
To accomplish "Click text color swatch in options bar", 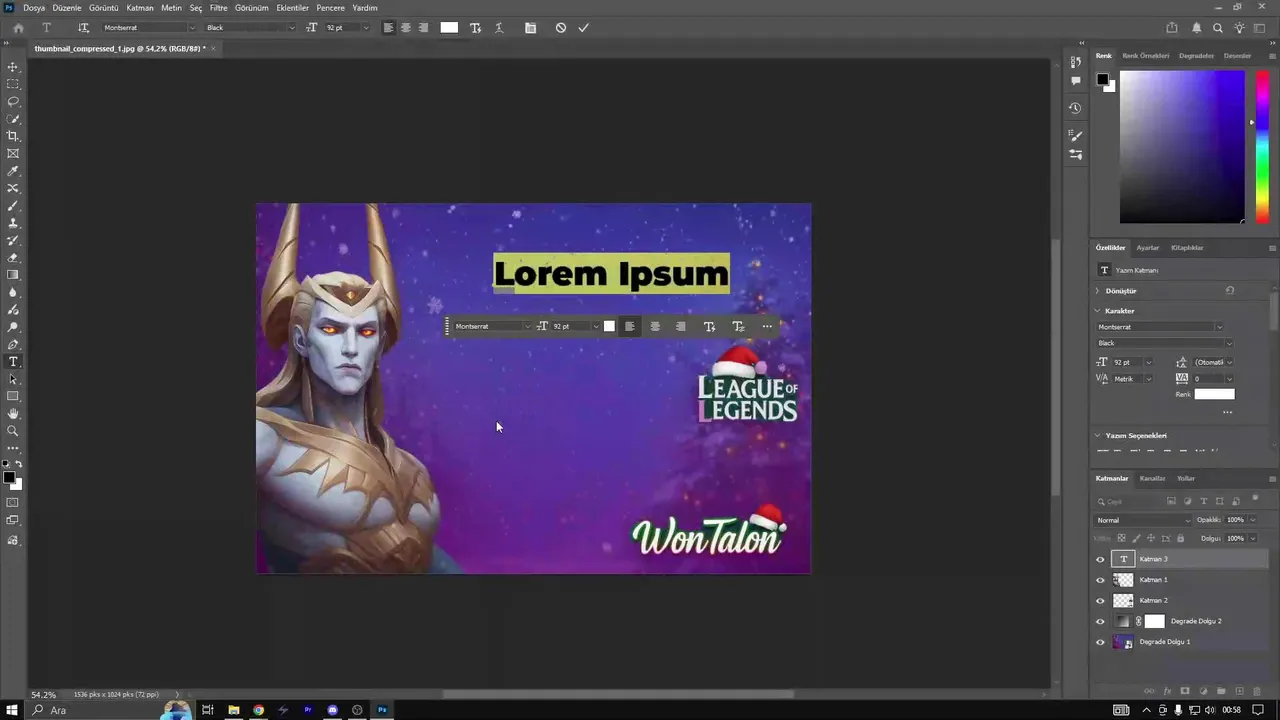I will point(449,28).
